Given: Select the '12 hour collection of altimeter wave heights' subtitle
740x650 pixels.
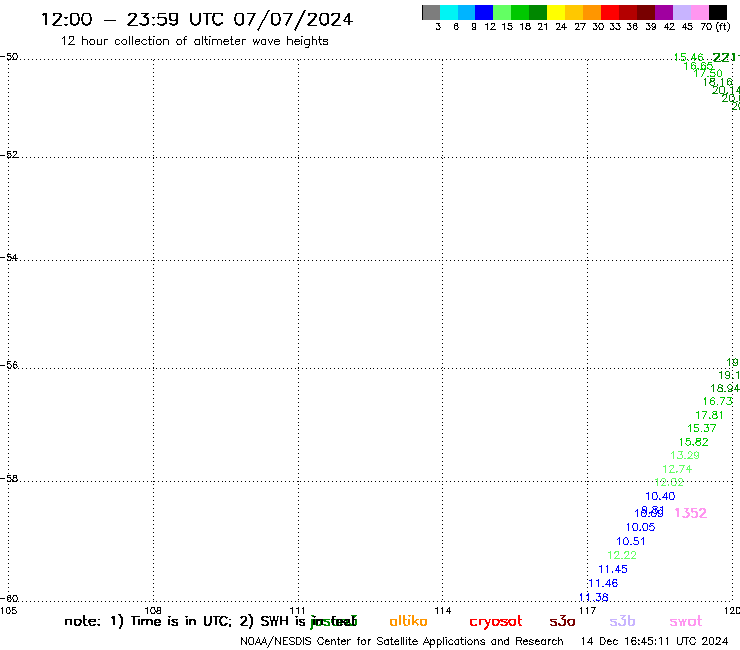Looking at the screenshot, I should click(x=194, y=41).
